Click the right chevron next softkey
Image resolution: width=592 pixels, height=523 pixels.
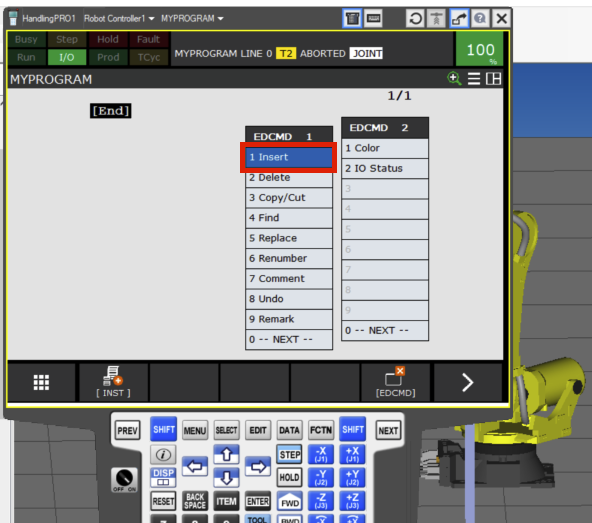coord(468,382)
